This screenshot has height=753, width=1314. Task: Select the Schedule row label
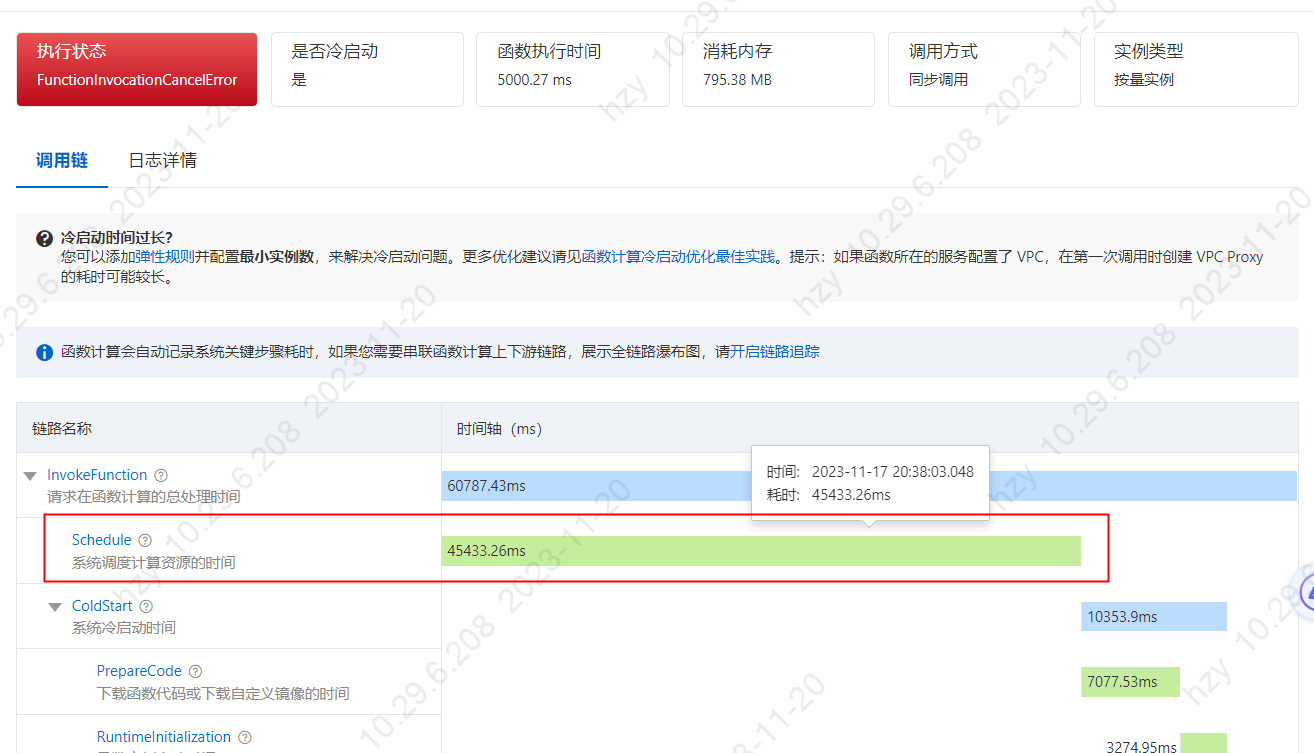pyautogui.click(x=102, y=540)
